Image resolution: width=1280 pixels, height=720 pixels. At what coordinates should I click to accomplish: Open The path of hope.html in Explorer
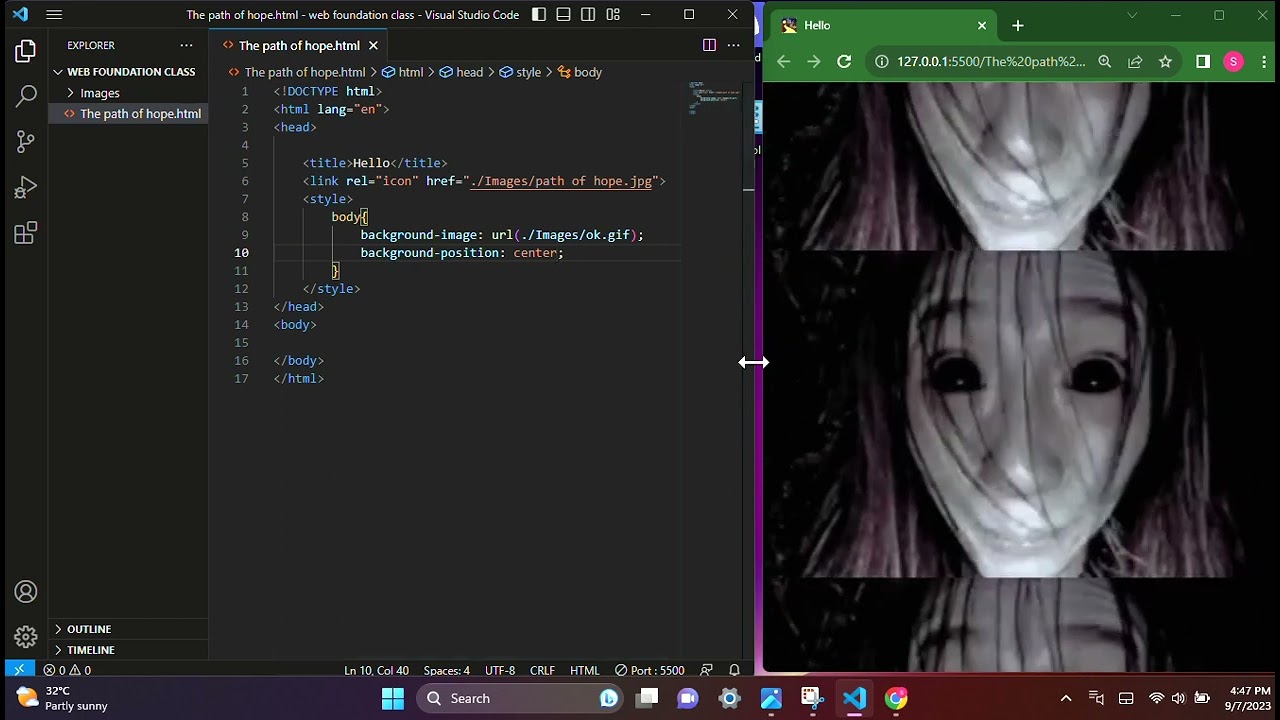[130, 114]
